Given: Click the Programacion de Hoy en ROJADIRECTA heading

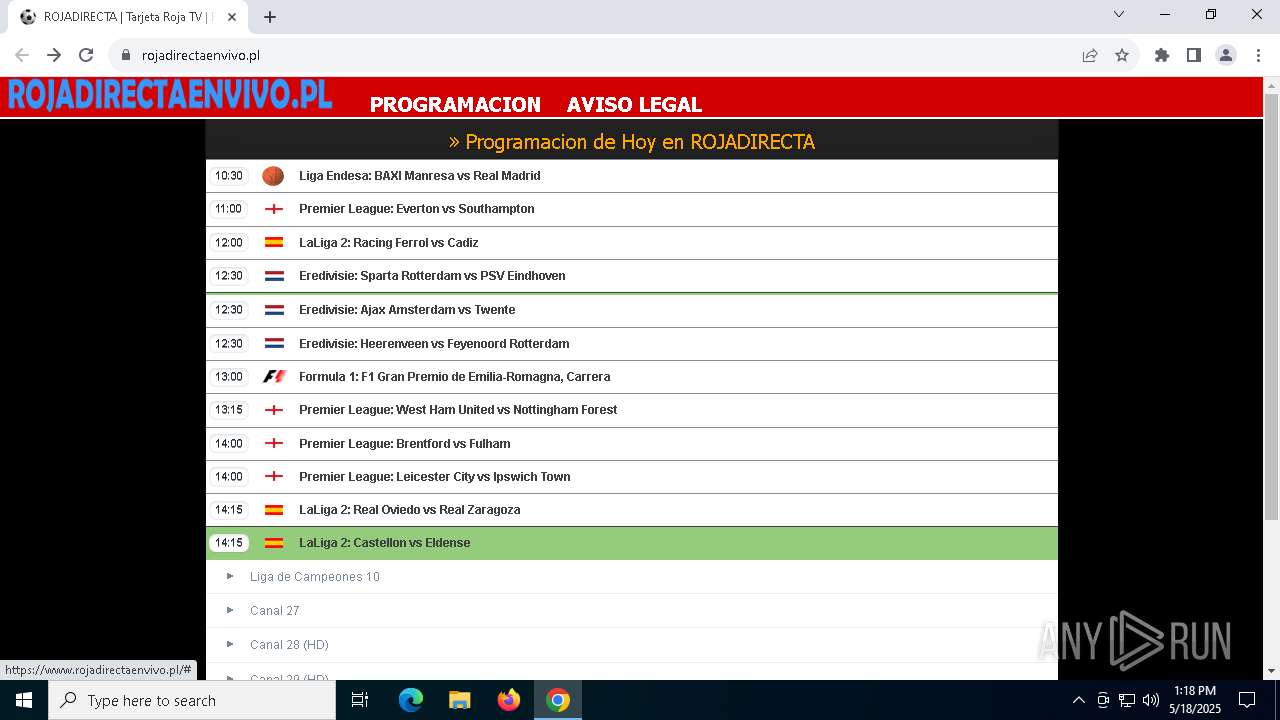Looking at the screenshot, I should [x=631, y=142].
